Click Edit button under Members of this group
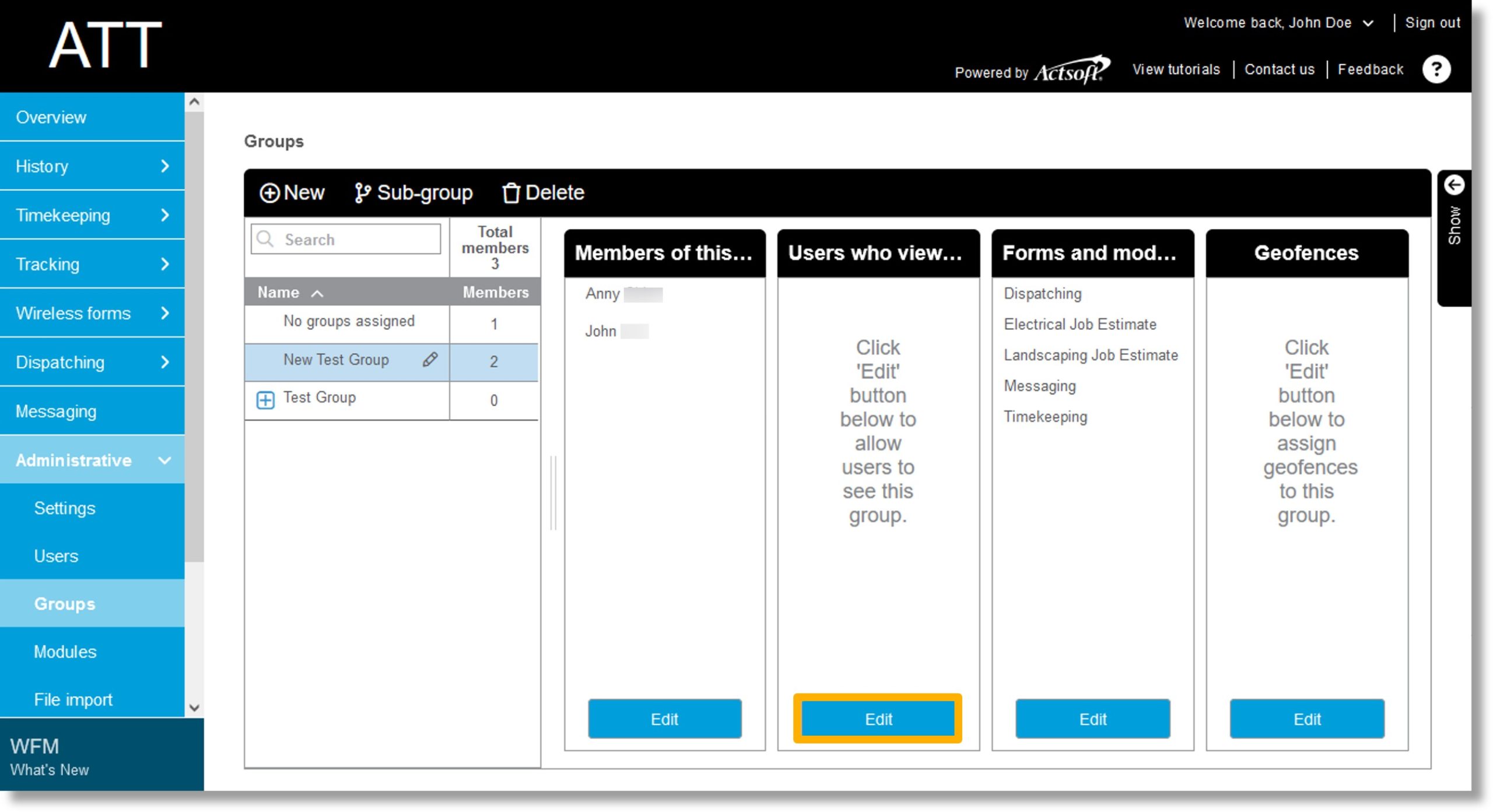 [x=663, y=719]
